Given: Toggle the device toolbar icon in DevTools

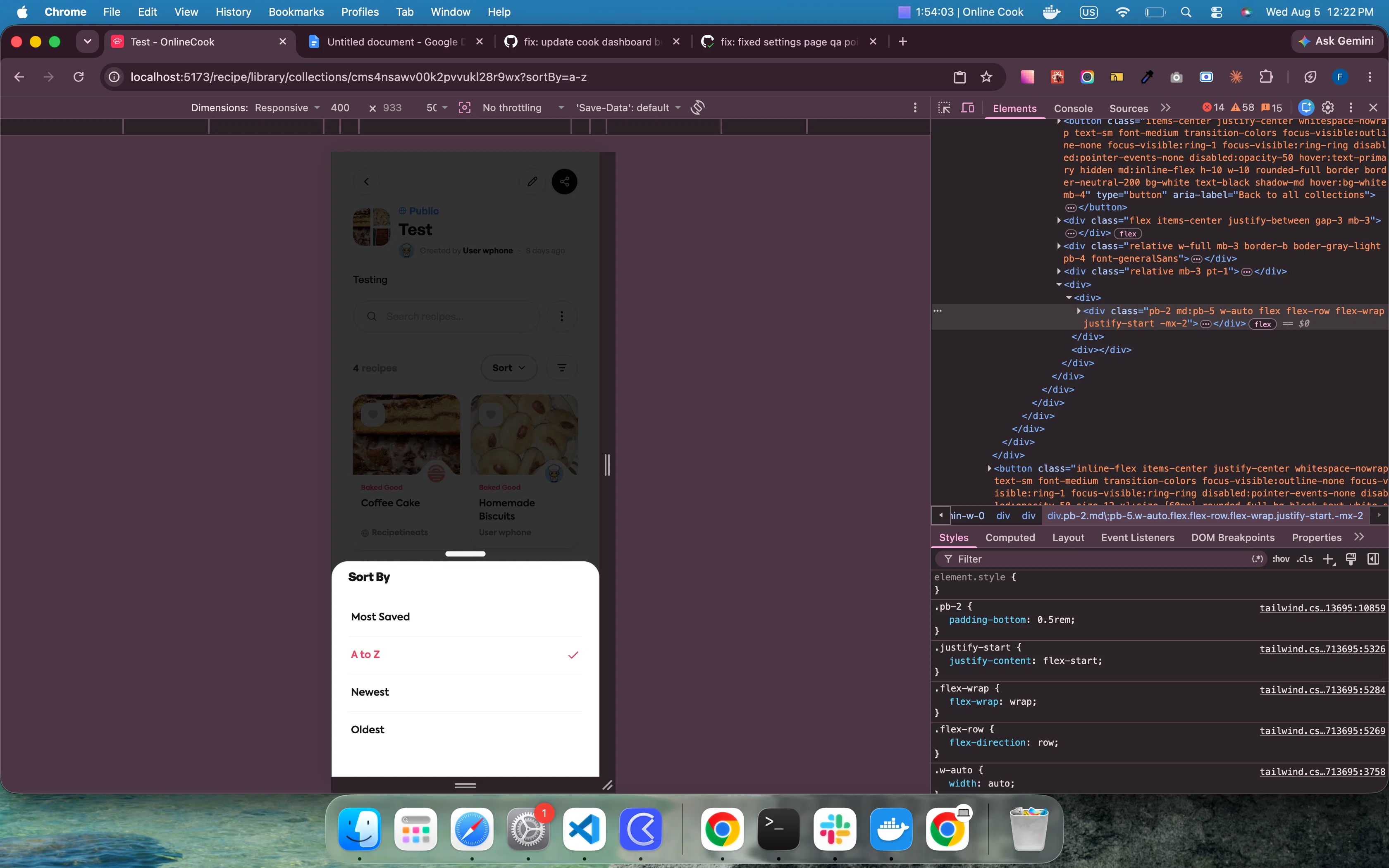Looking at the screenshot, I should 968,108.
